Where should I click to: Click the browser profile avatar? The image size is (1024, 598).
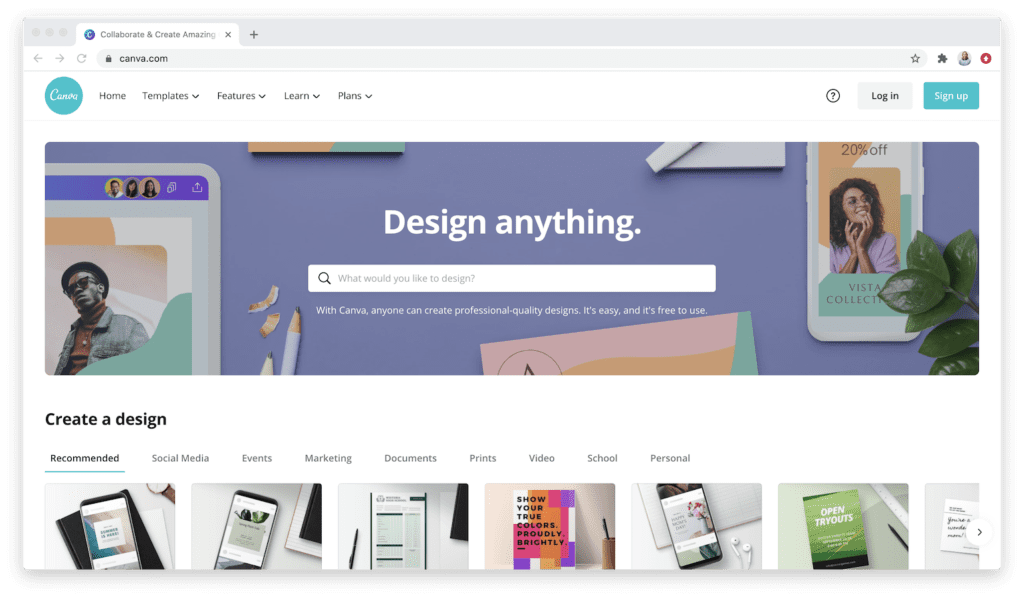[x=965, y=59]
